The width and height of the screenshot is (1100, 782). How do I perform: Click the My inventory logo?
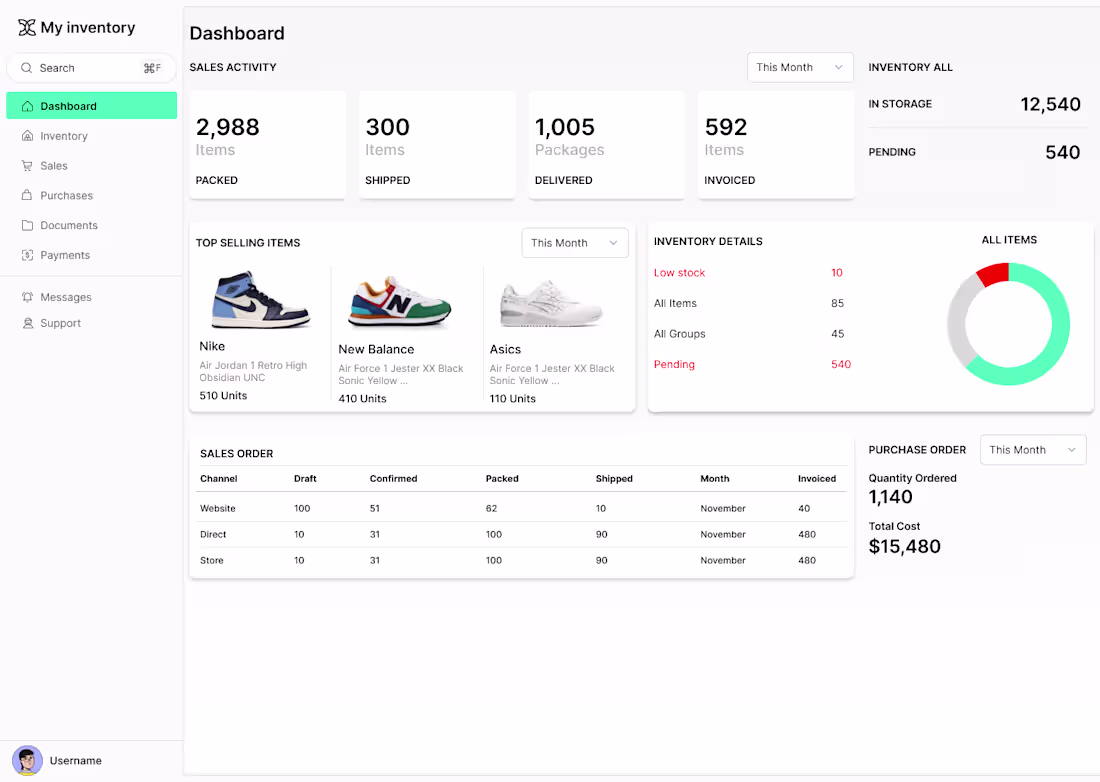pyautogui.click(x=78, y=27)
